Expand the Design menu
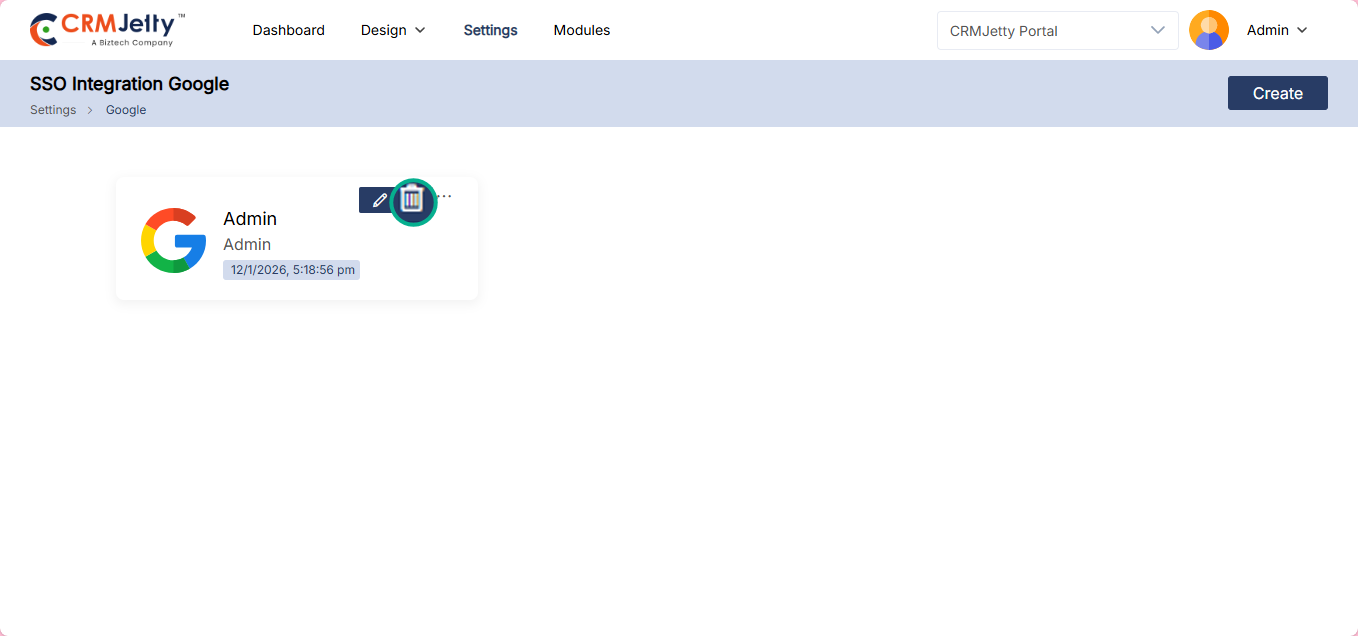The width and height of the screenshot is (1358, 636). [x=384, y=30]
